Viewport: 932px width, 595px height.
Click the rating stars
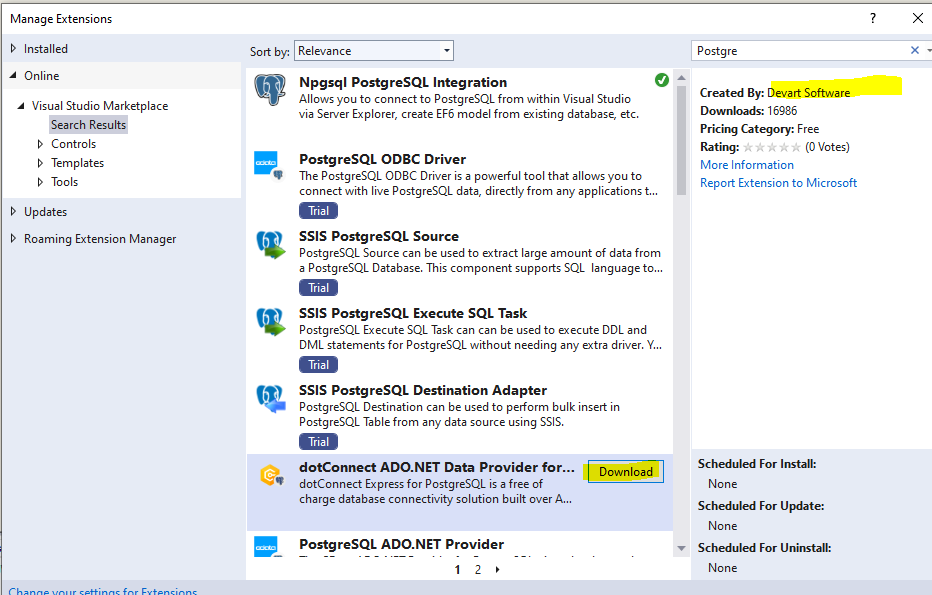(x=772, y=147)
